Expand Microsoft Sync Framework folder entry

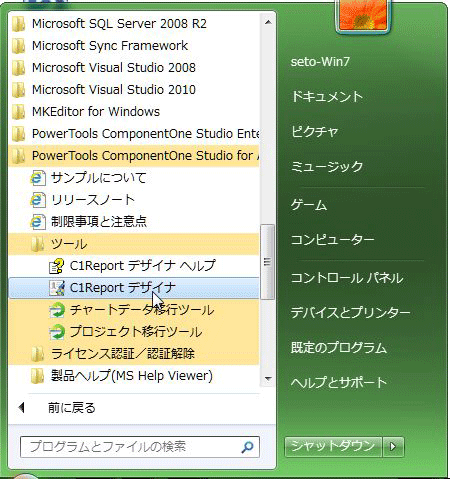pos(134,46)
